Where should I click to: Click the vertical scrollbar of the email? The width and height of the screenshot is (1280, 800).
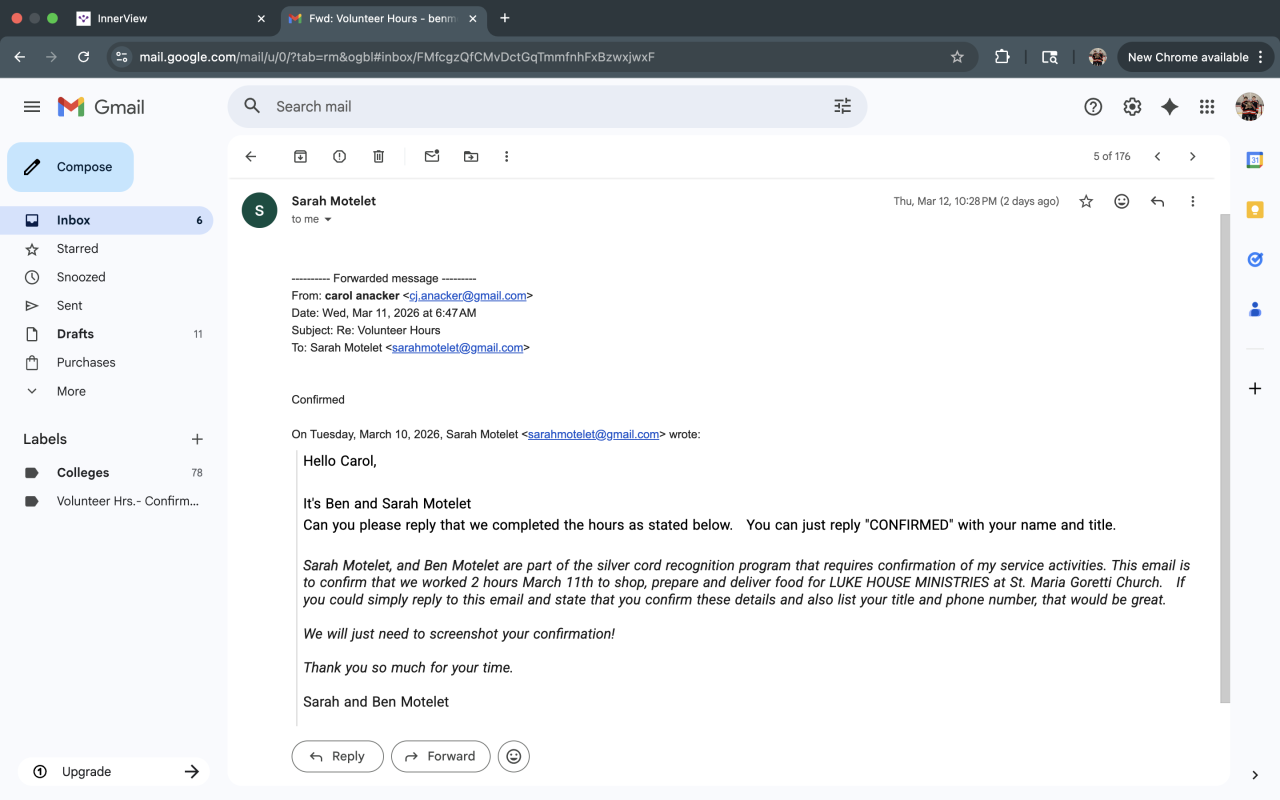(x=1225, y=450)
